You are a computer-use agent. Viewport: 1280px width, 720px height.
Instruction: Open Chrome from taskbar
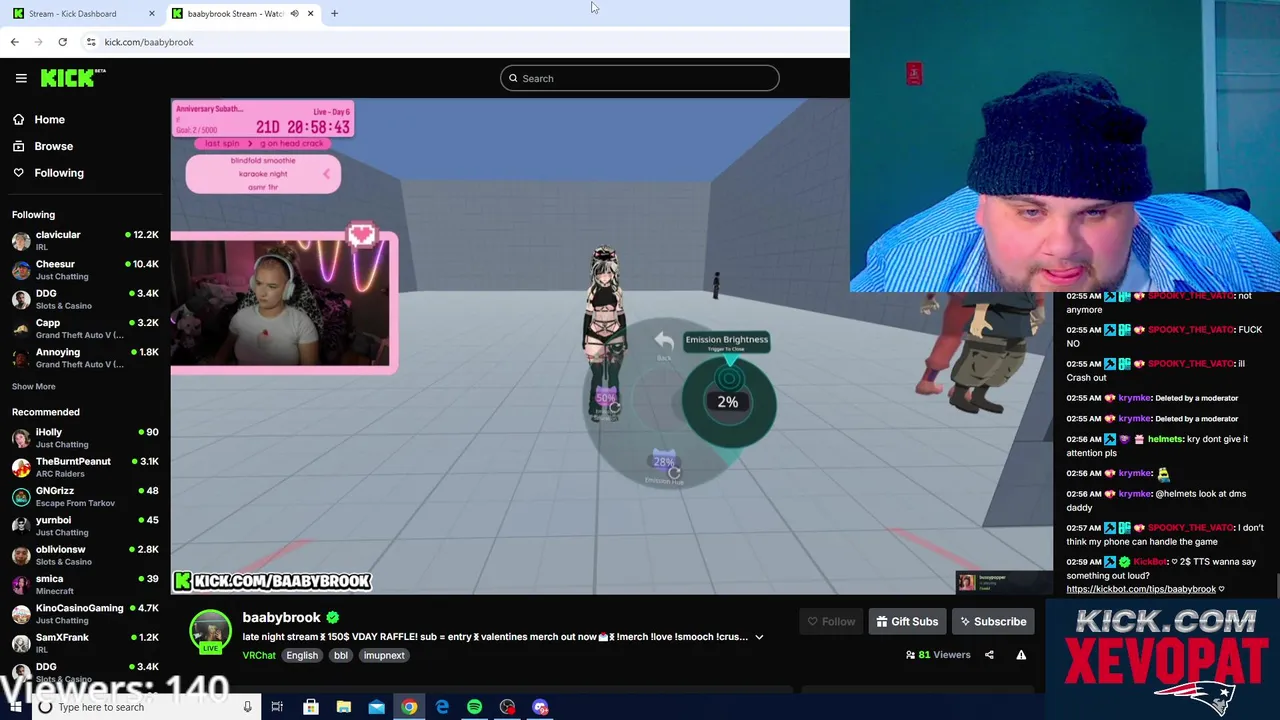(409, 707)
